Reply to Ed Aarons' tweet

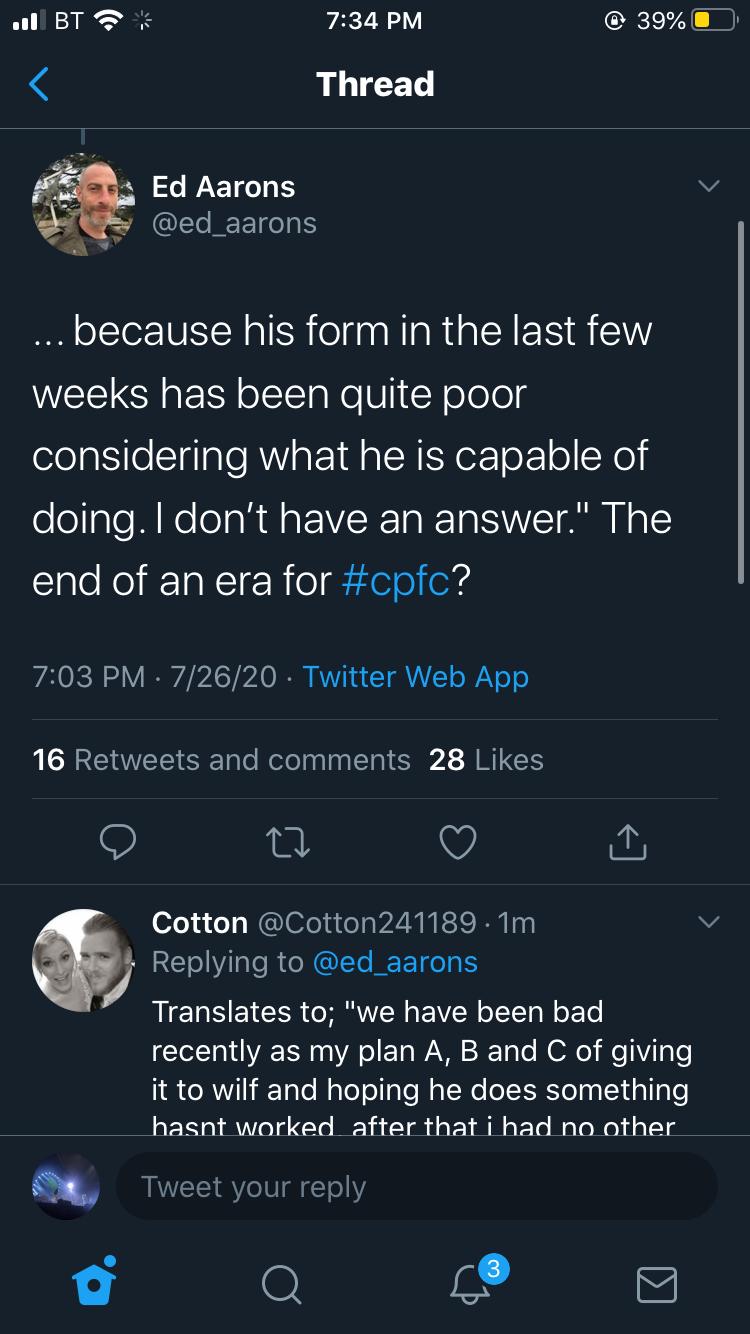[x=118, y=842]
